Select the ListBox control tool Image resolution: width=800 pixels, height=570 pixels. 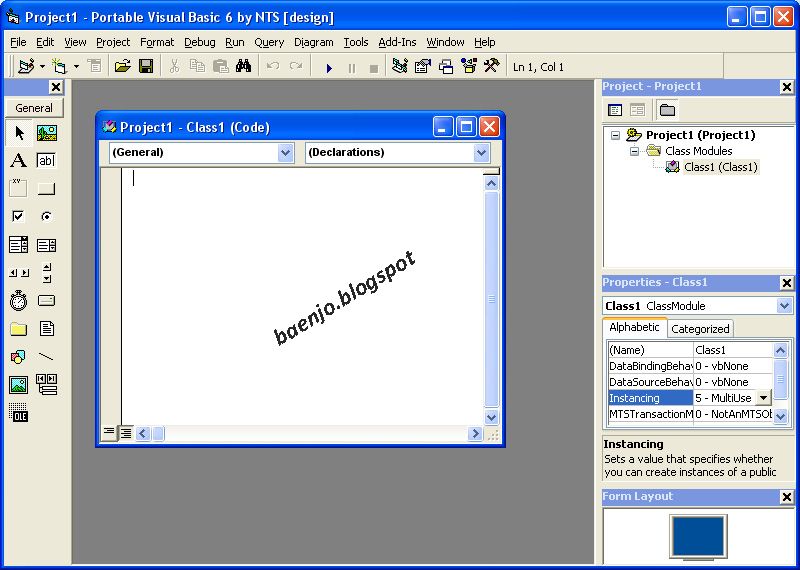46,245
